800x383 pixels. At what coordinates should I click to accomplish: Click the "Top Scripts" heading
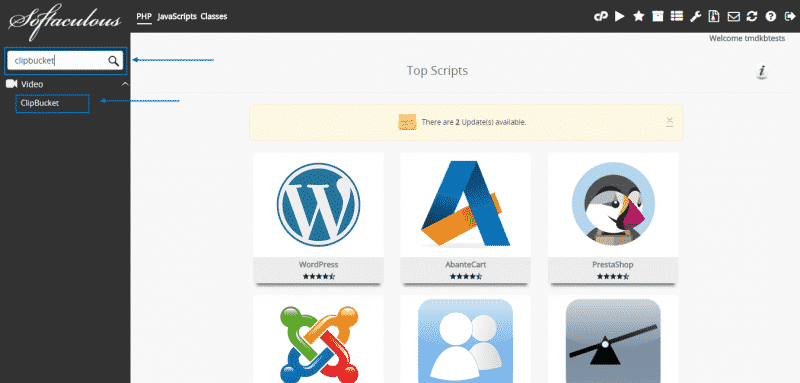[437, 70]
